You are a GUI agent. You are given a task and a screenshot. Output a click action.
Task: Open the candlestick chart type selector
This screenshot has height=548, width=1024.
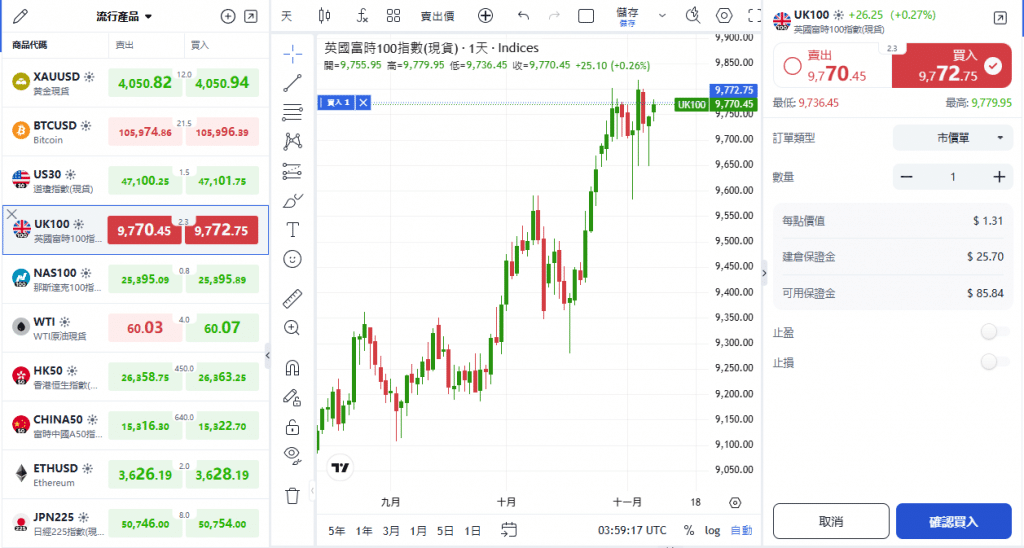[x=324, y=16]
